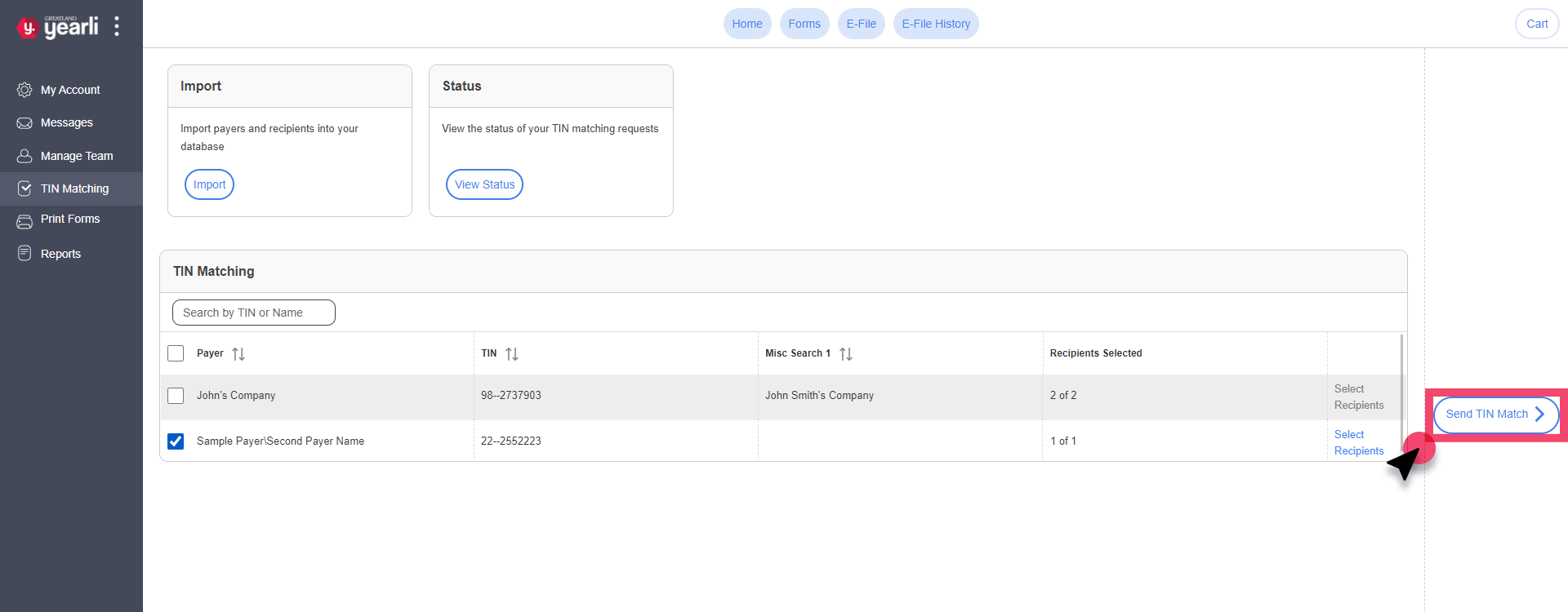Click the View Status button

(x=484, y=184)
